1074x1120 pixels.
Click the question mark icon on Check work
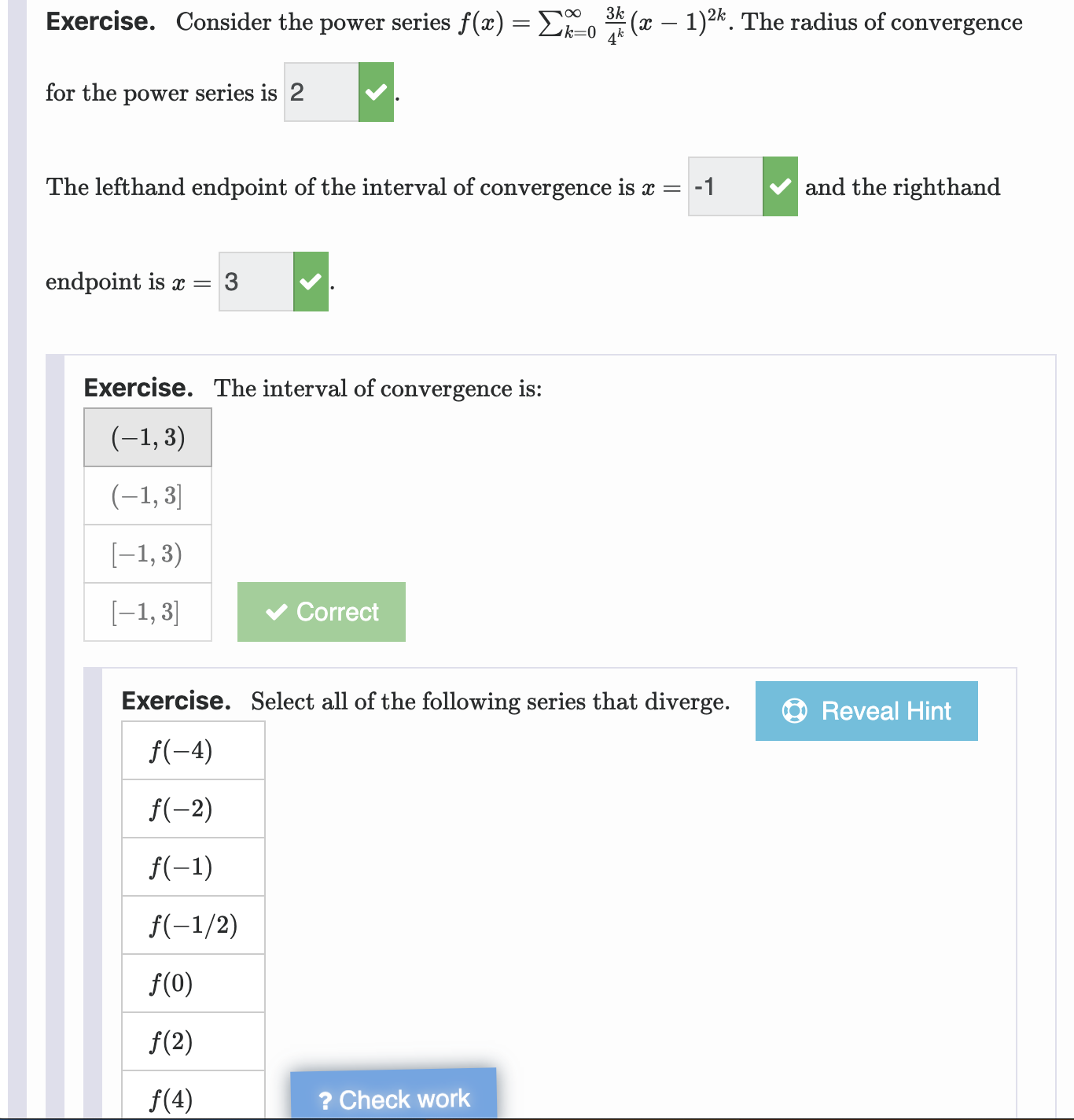[327, 1099]
